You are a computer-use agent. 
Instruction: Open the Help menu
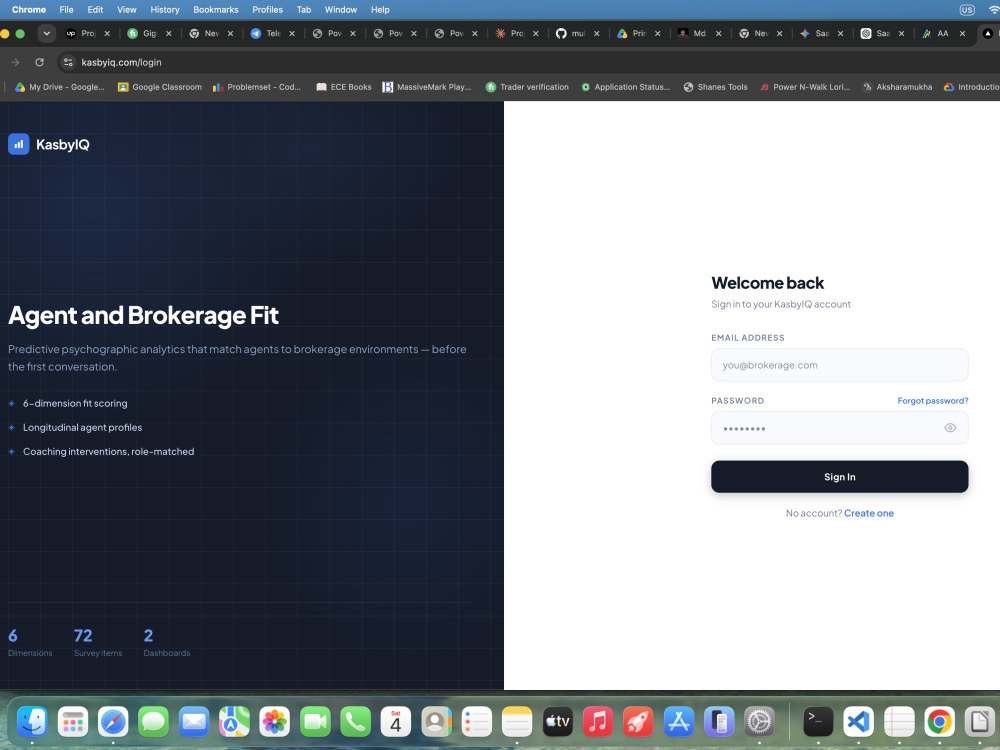coord(380,10)
